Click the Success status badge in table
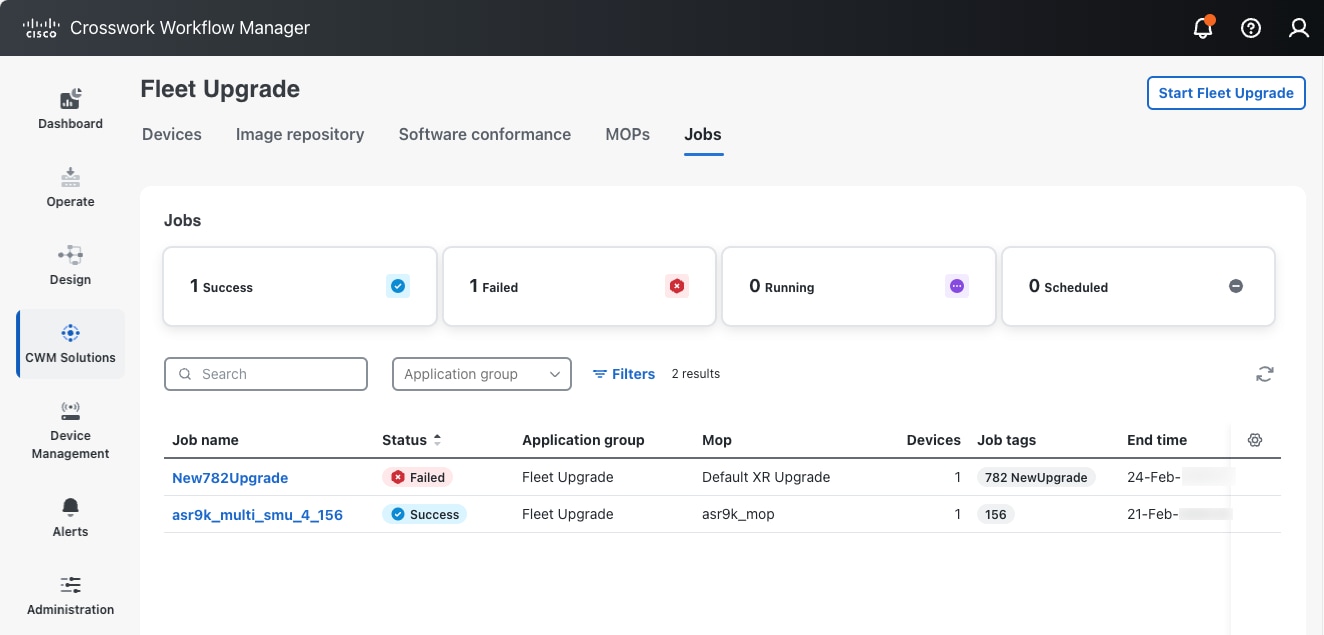This screenshot has width=1324, height=635. pos(424,515)
